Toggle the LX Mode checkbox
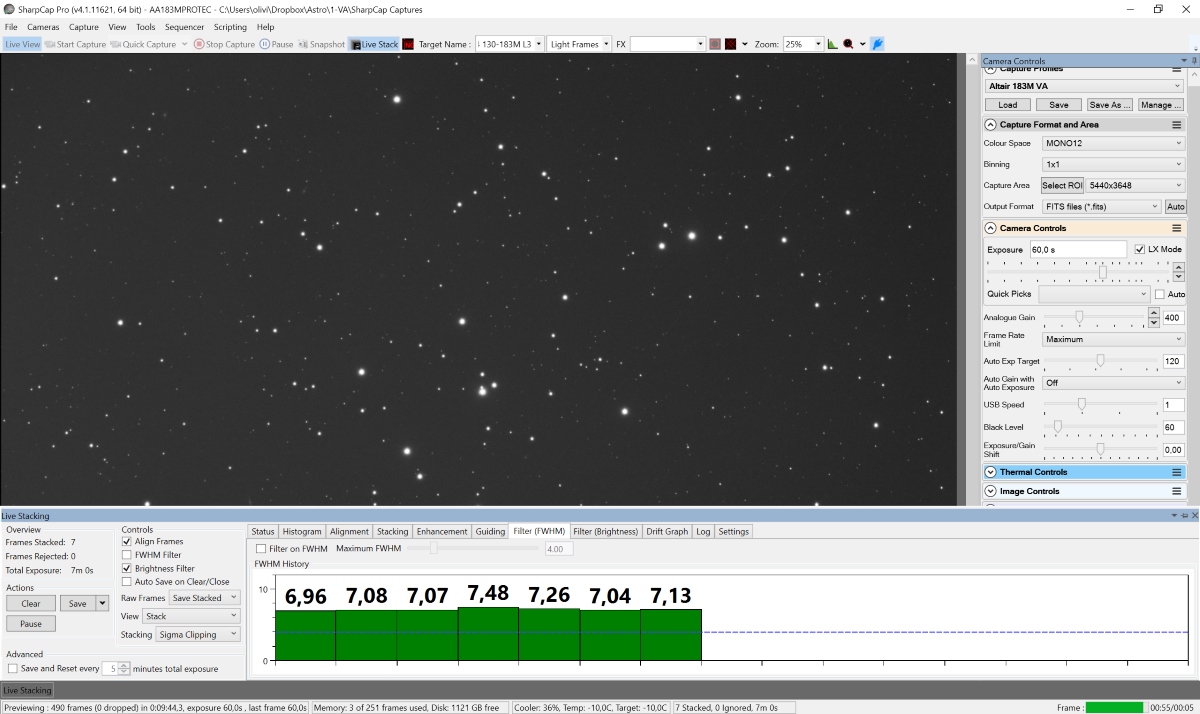 click(x=1140, y=249)
